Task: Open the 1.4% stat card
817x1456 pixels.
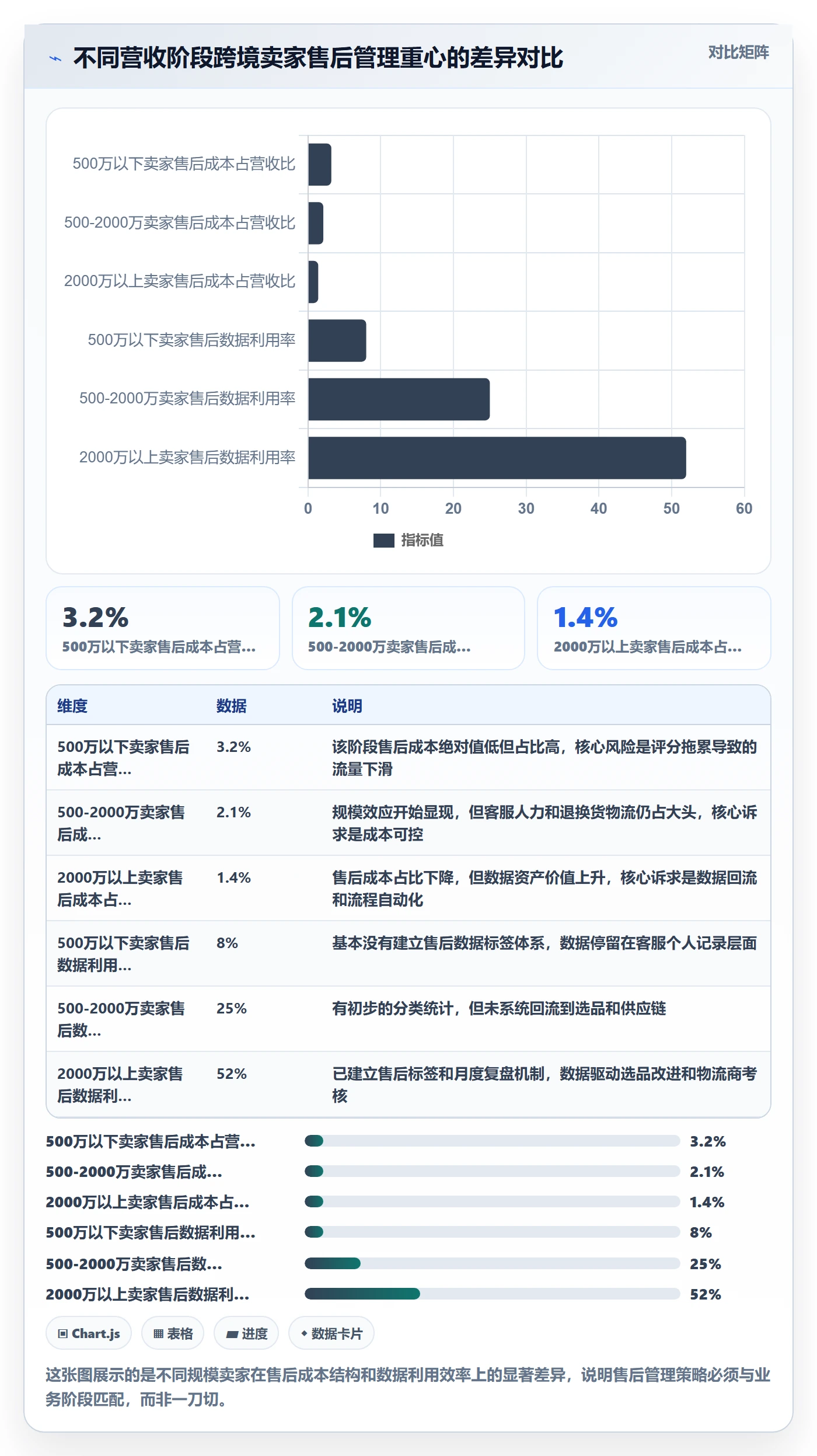Action: coord(654,628)
